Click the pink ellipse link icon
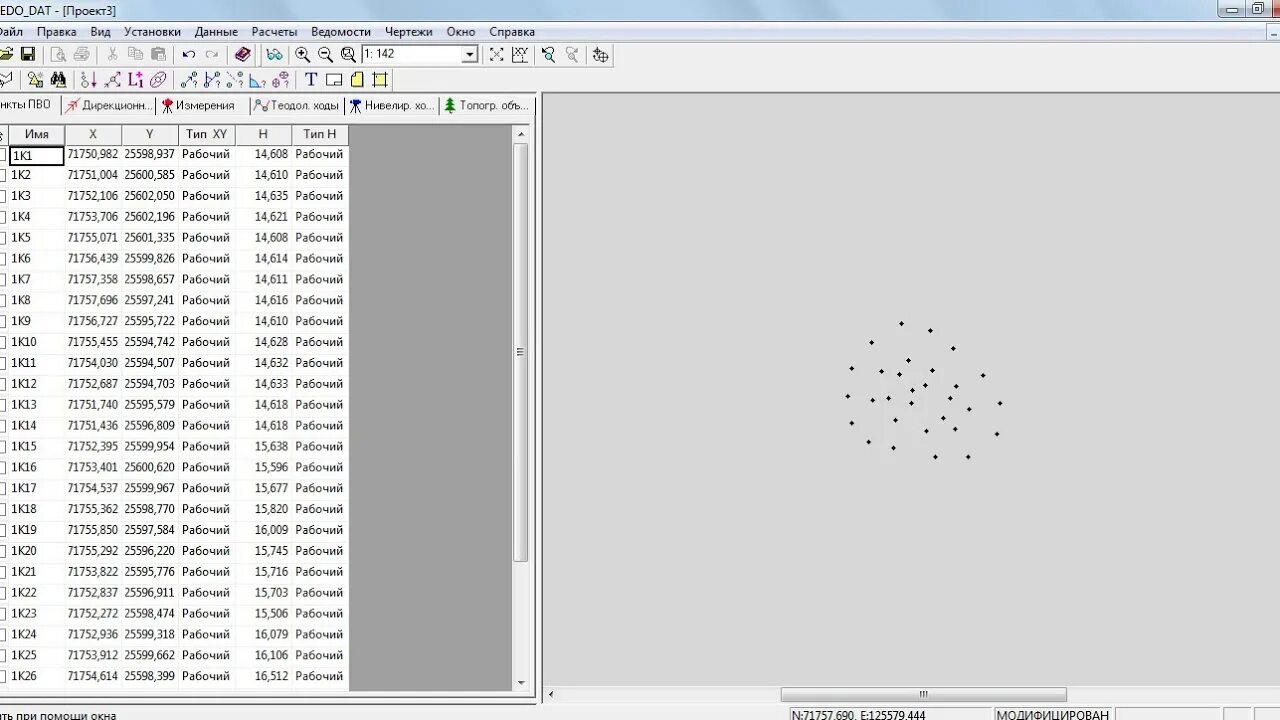 (x=158, y=79)
